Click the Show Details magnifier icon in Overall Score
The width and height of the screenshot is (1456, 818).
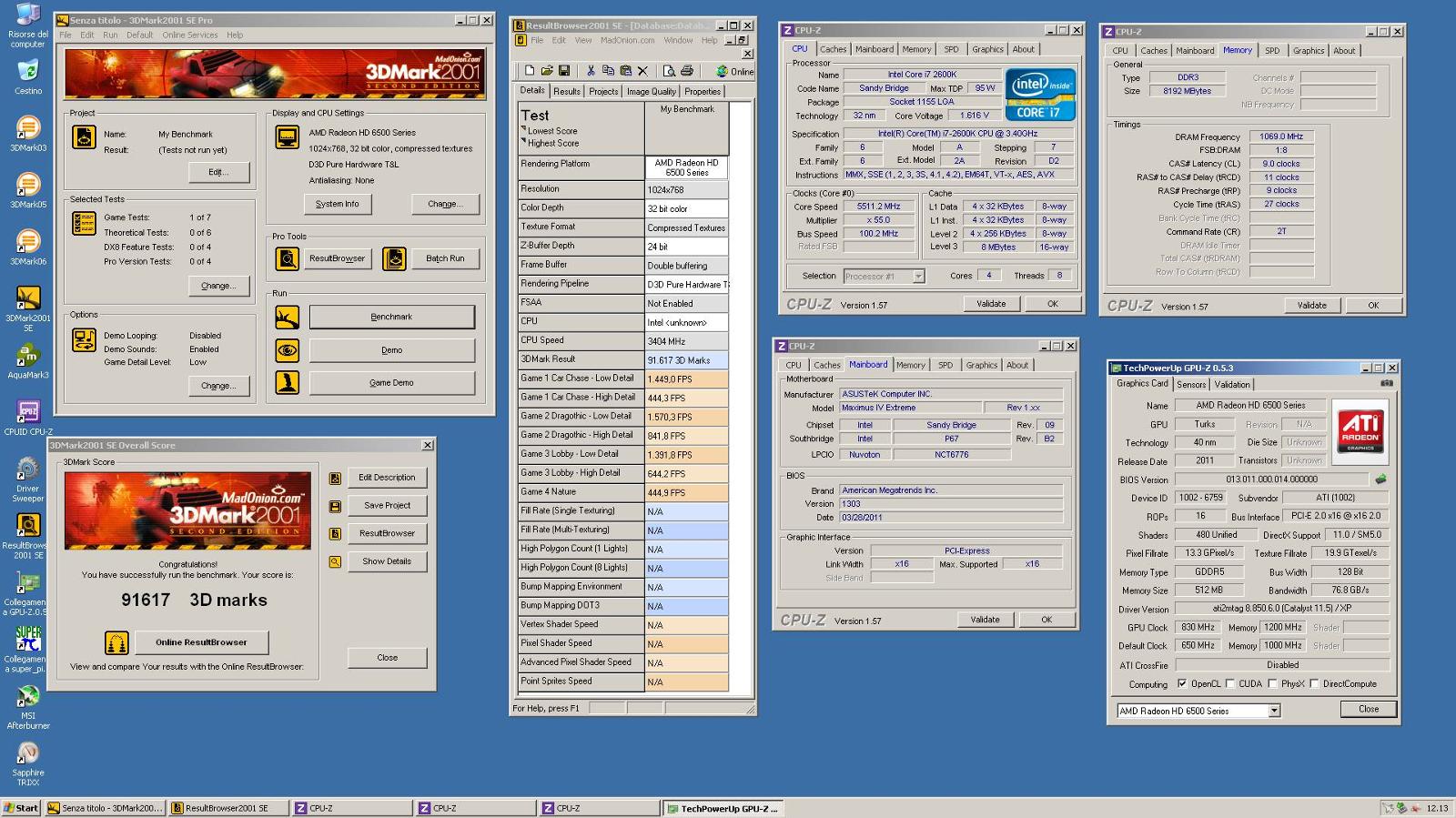335,561
